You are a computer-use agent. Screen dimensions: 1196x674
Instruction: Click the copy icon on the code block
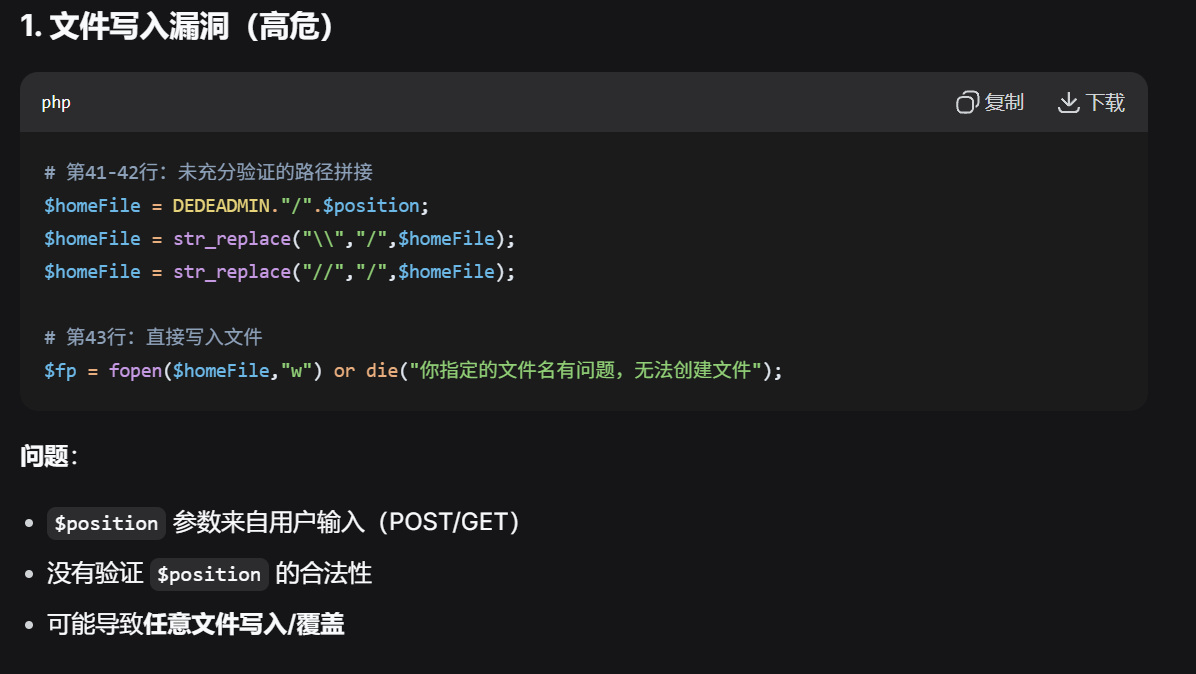pos(965,102)
